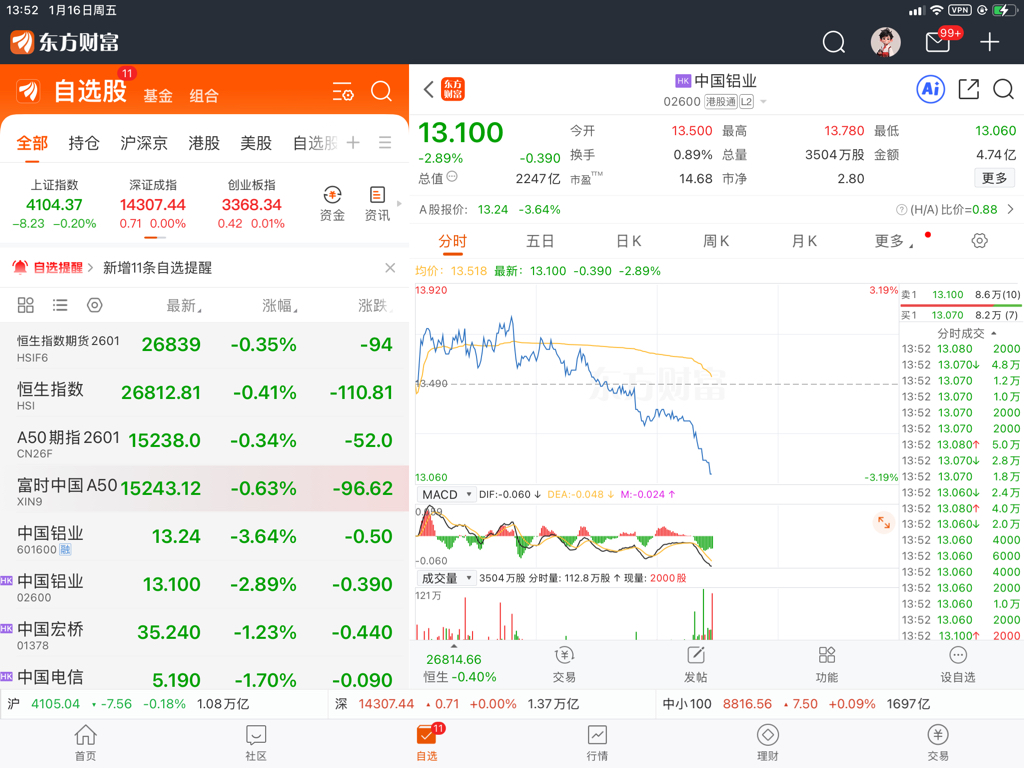Open search in the top header bar

click(833, 42)
